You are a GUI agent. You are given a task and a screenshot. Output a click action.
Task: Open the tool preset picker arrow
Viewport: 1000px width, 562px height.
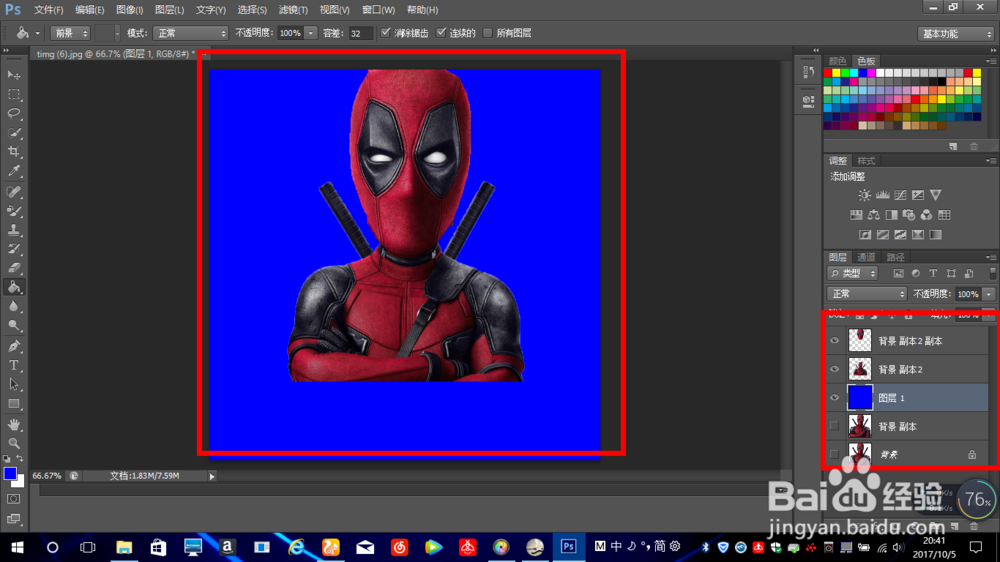37,33
